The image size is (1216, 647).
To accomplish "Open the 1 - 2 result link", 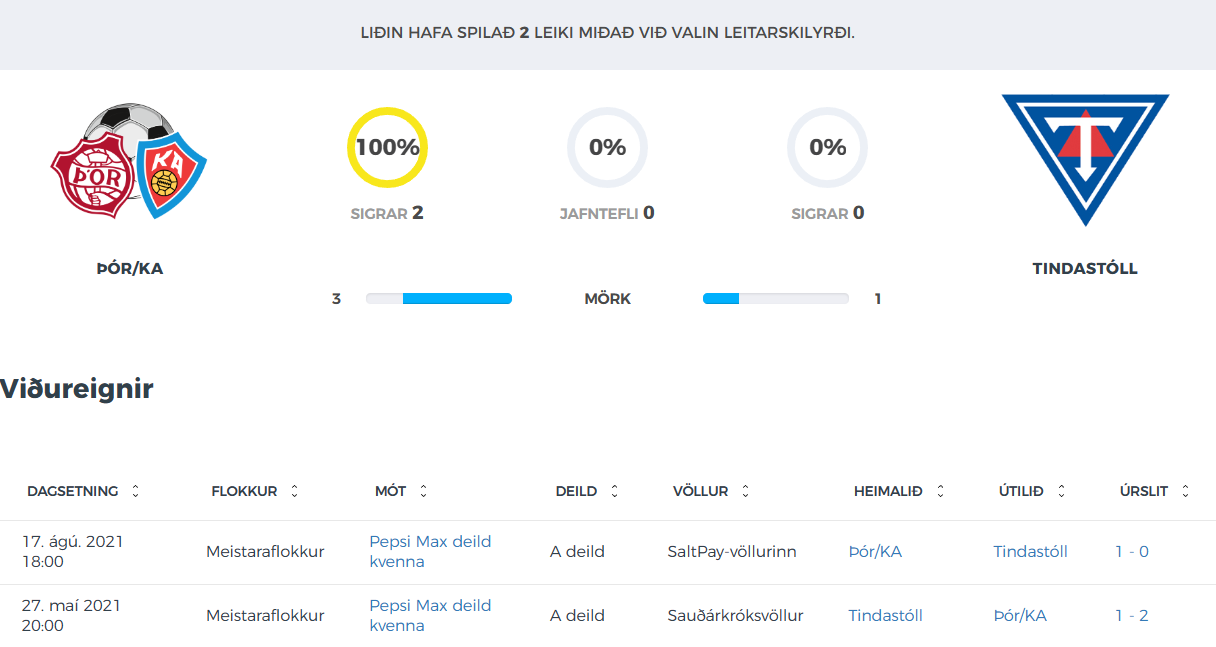I will 1132,615.
